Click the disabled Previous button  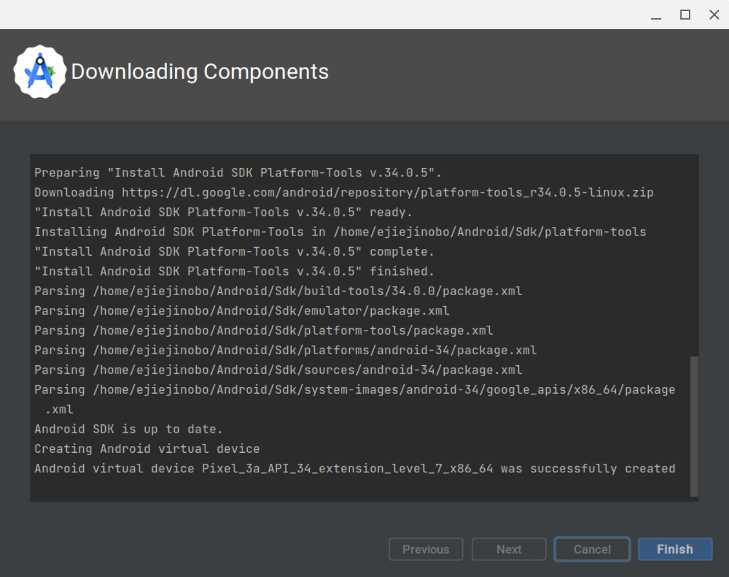point(426,550)
